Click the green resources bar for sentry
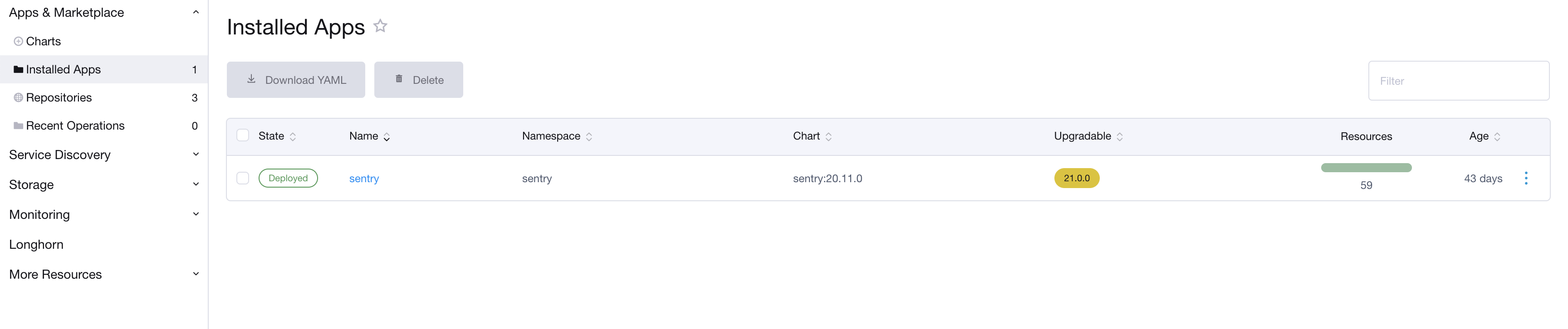This screenshot has width=1568, height=329. click(x=1366, y=168)
